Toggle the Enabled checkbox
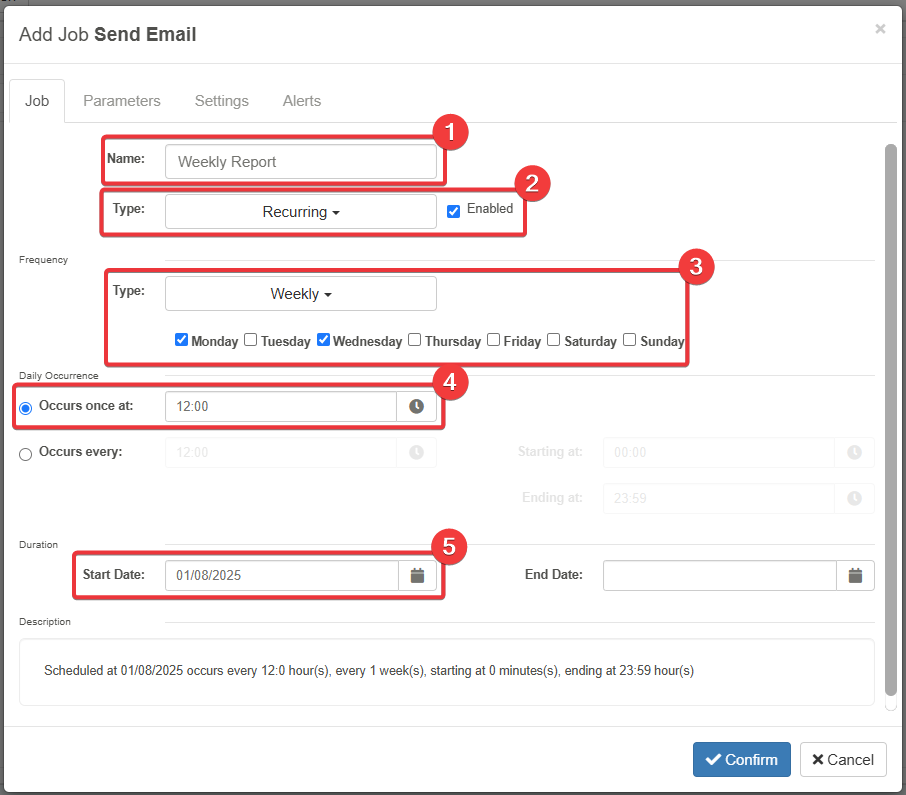906x795 pixels. [454, 211]
